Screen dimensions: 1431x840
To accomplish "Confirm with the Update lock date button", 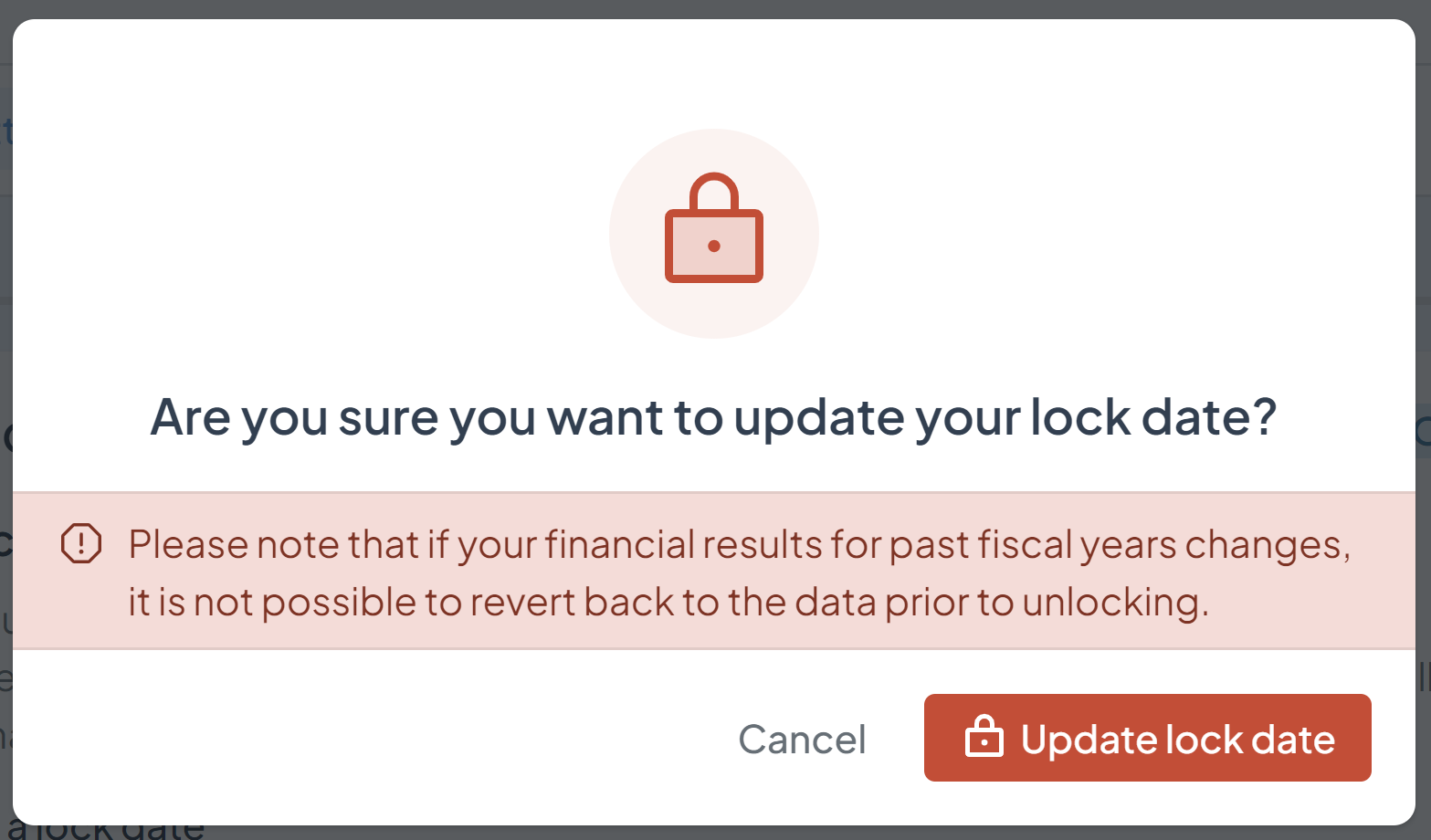I will pos(1147,738).
